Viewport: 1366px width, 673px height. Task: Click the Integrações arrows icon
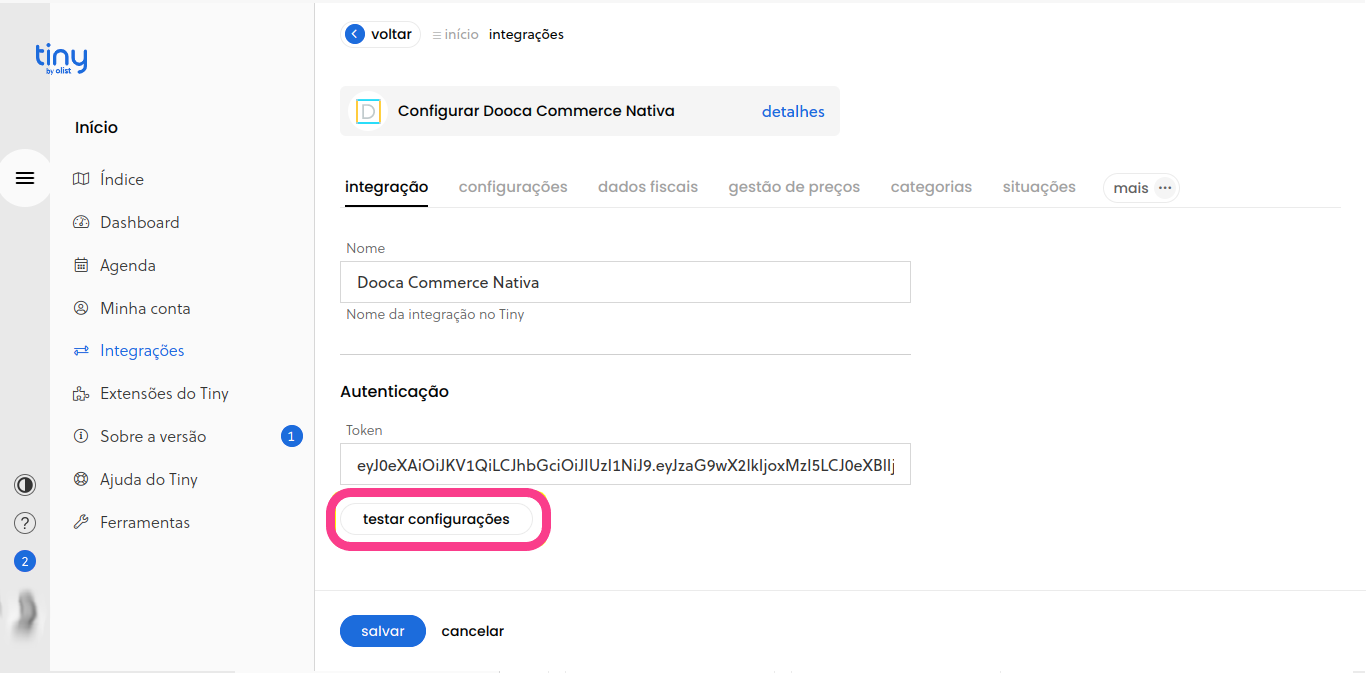[81, 351]
